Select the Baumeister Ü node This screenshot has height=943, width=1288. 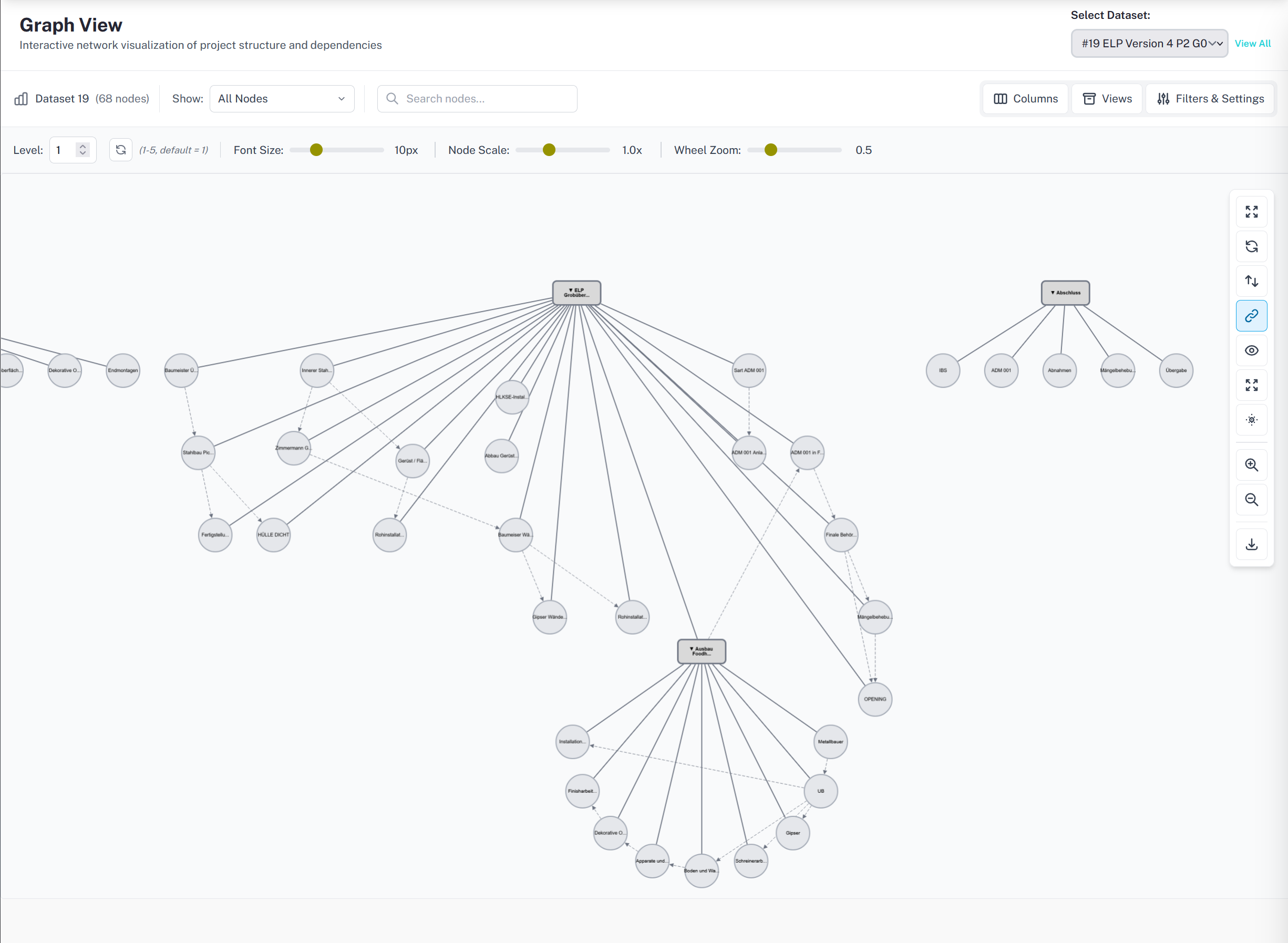(x=181, y=370)
